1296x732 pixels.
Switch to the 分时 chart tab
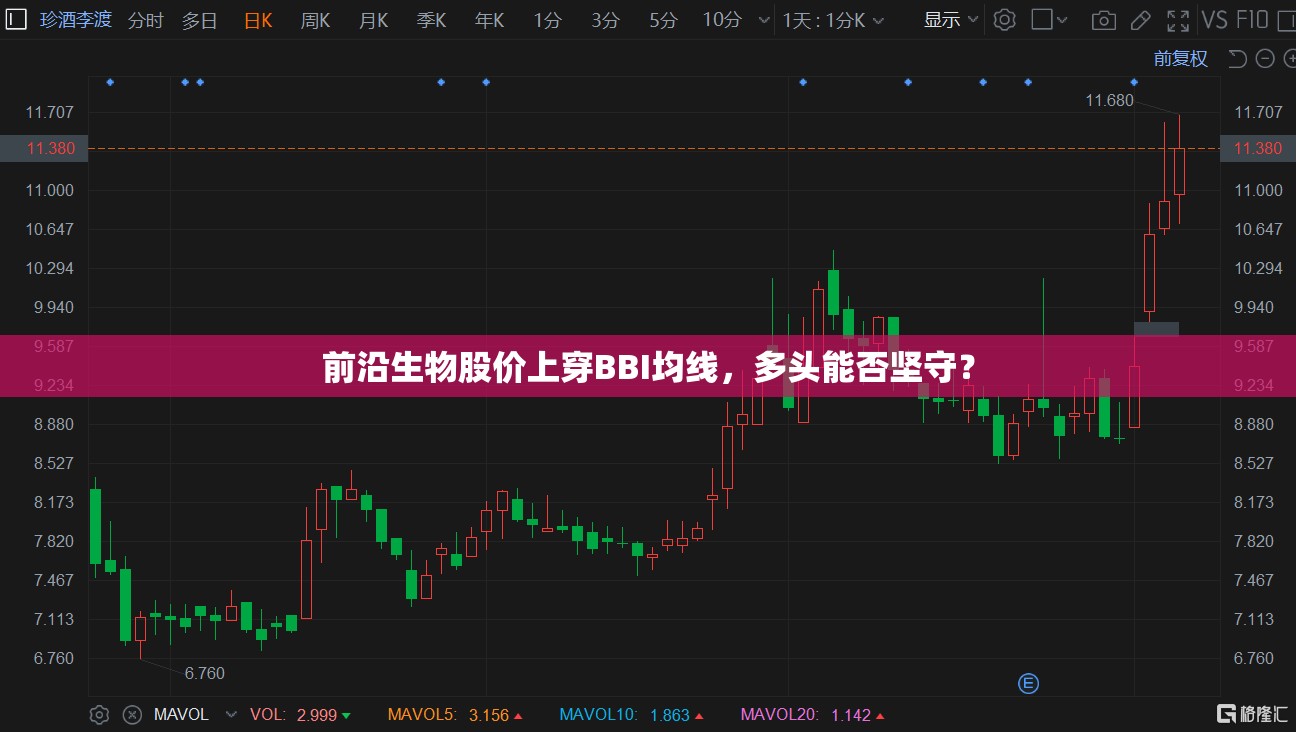point(145,20)
